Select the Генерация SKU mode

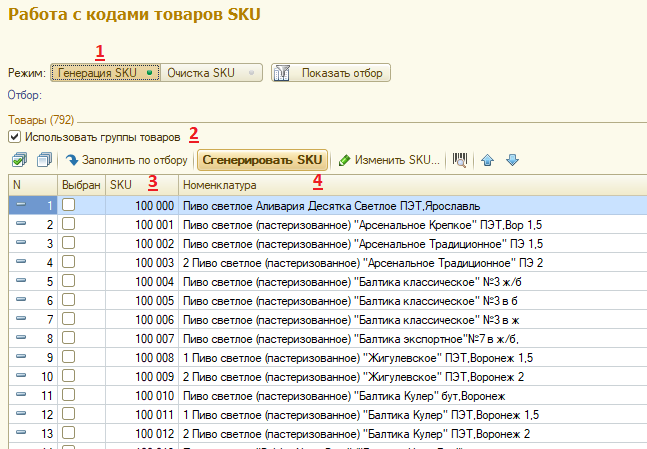coord(105,73)
